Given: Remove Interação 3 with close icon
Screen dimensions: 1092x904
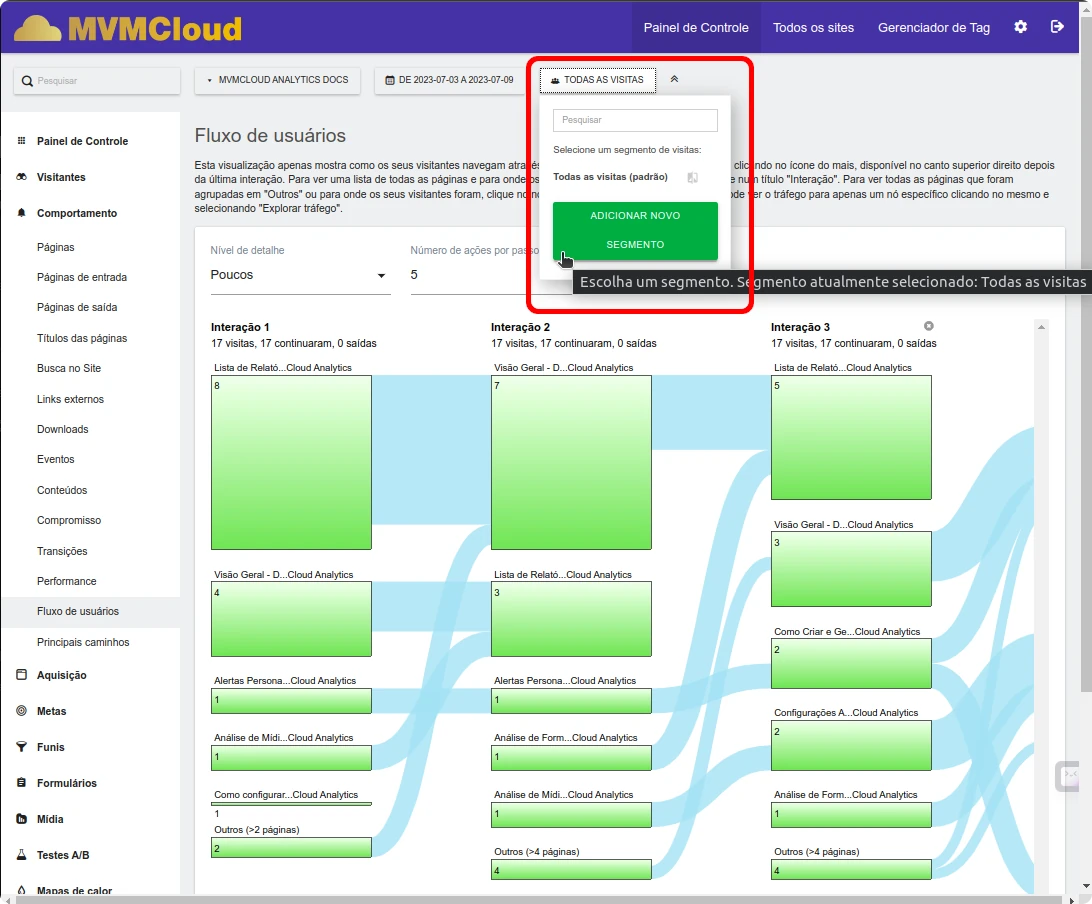Looking at the screenshot, I should coord(928,326).
